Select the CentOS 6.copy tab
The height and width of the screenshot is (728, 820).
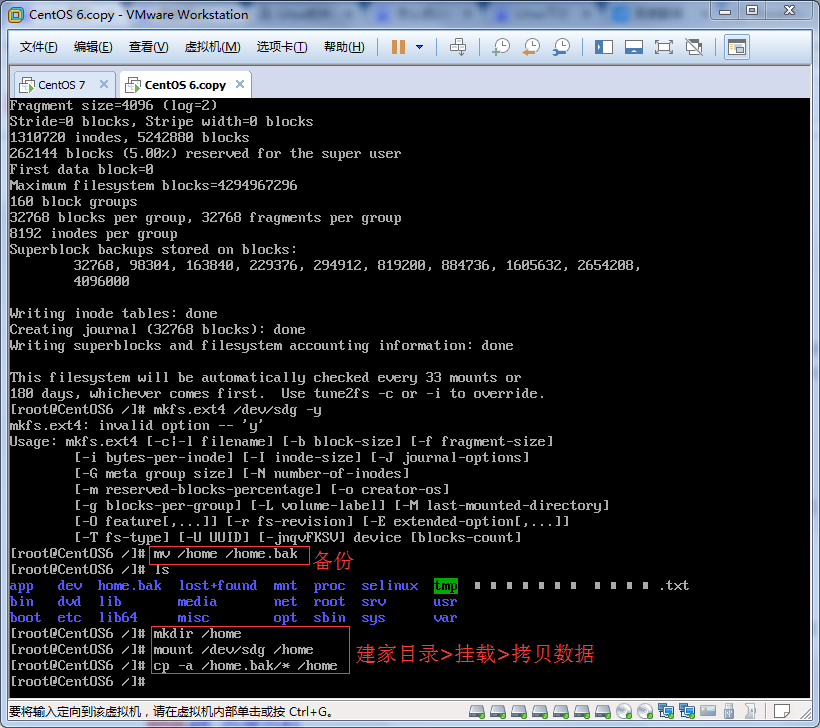tap(185, 85)
